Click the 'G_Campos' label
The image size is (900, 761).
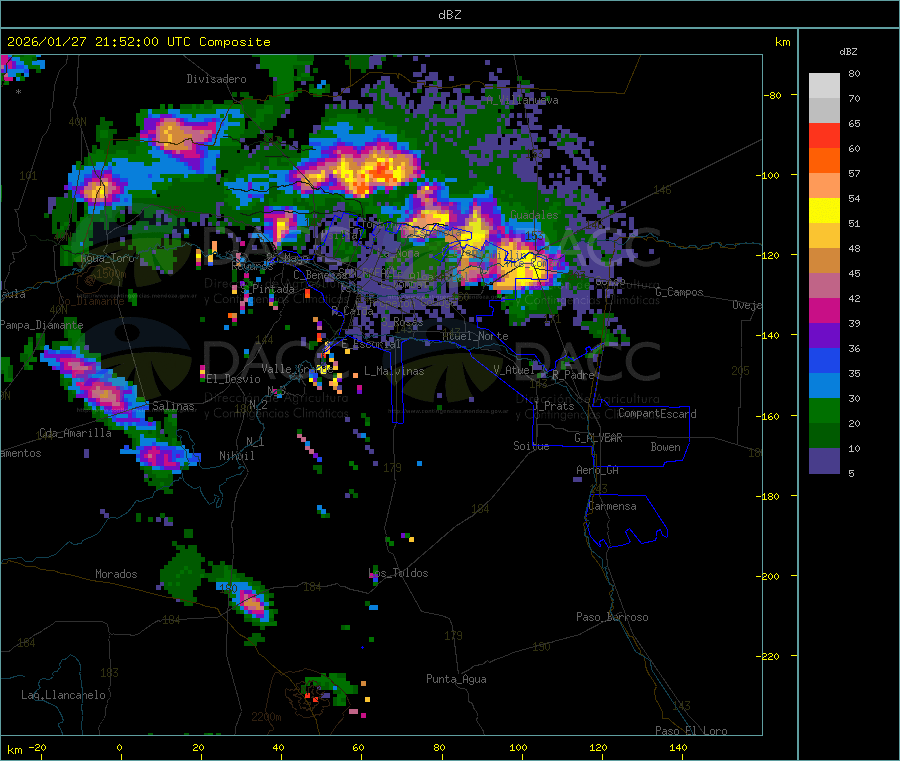680,292
